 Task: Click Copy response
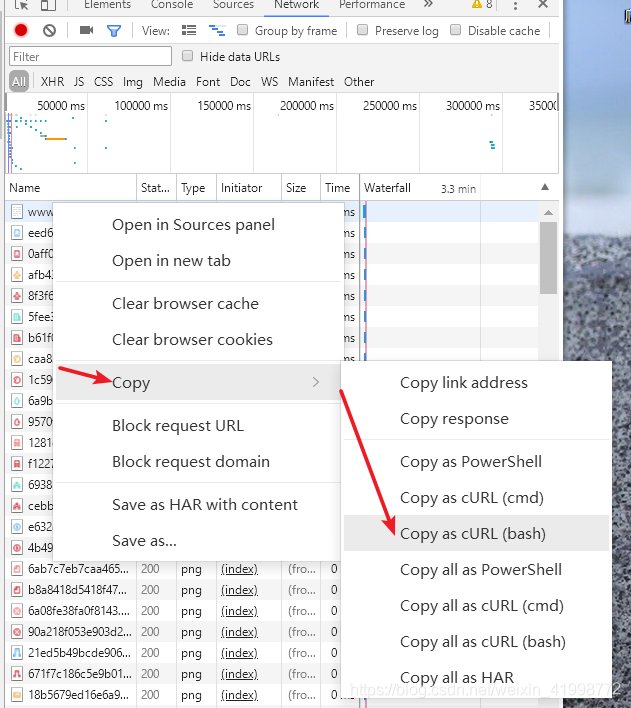(477, 419)
